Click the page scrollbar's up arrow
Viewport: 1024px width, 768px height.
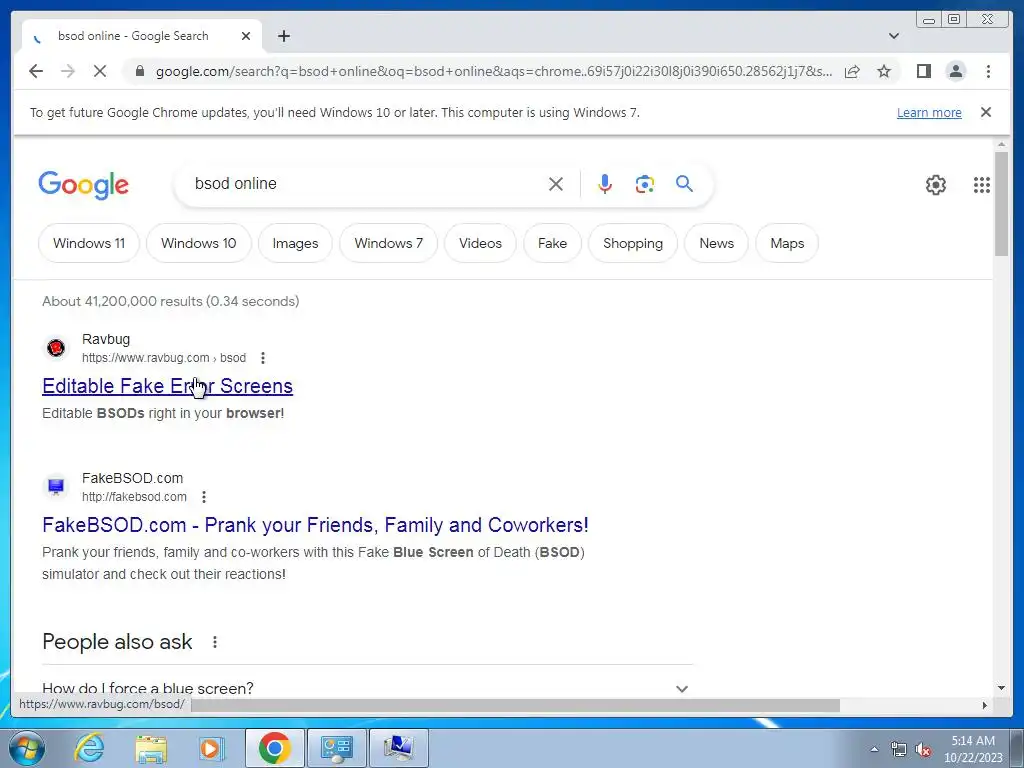[1001, 144]
